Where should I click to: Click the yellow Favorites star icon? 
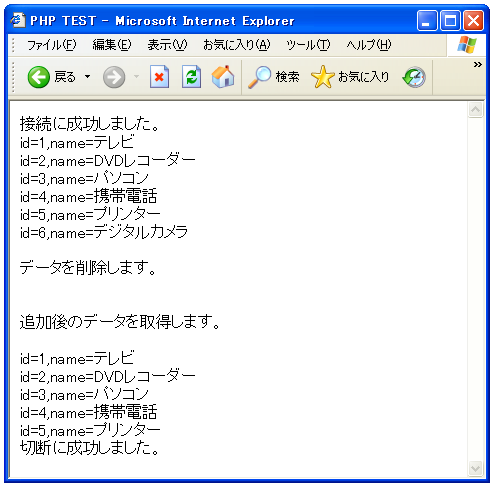point(322,77)
